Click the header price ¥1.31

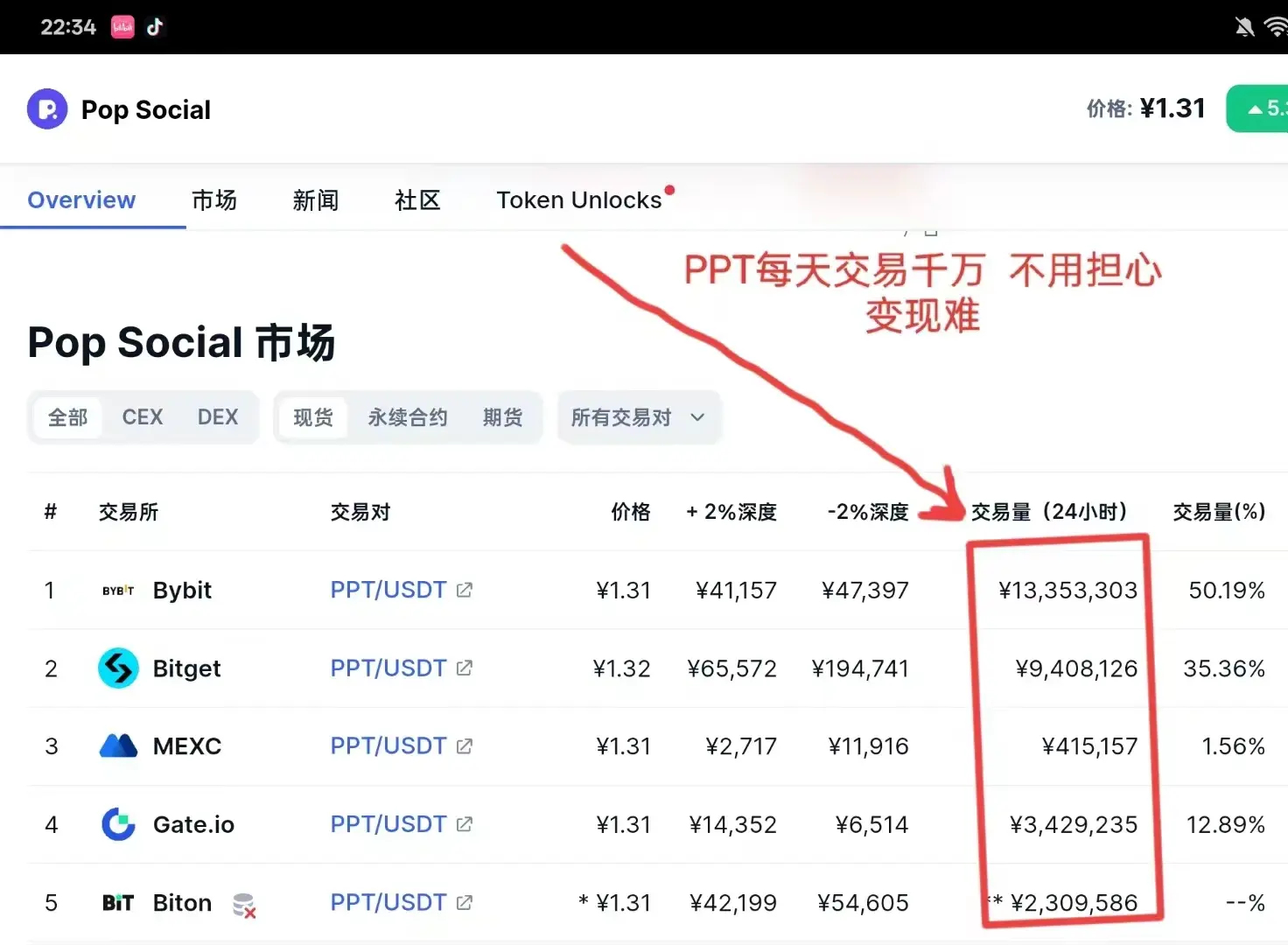click(1172, 108)
